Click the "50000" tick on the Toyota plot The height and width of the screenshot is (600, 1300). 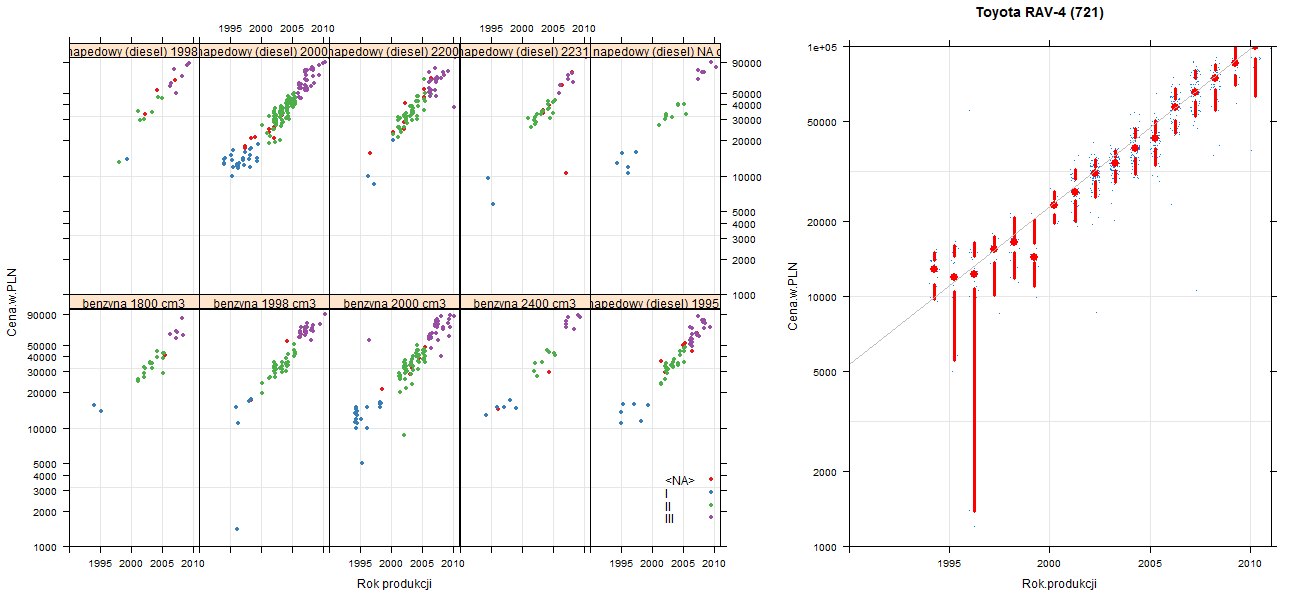coord(822,122)
